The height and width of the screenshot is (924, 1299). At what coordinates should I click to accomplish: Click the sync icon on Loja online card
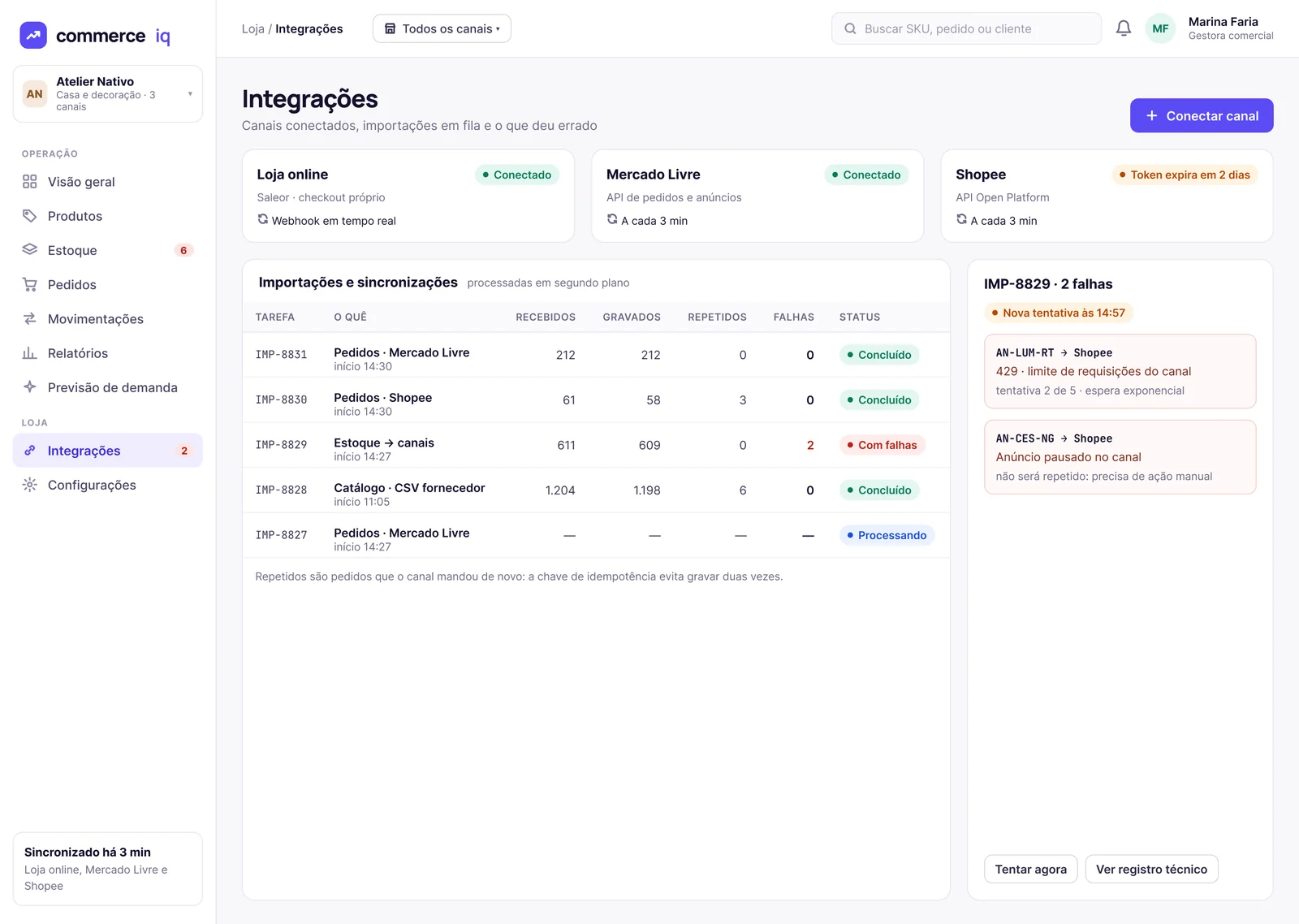click(x=263, y=219)
